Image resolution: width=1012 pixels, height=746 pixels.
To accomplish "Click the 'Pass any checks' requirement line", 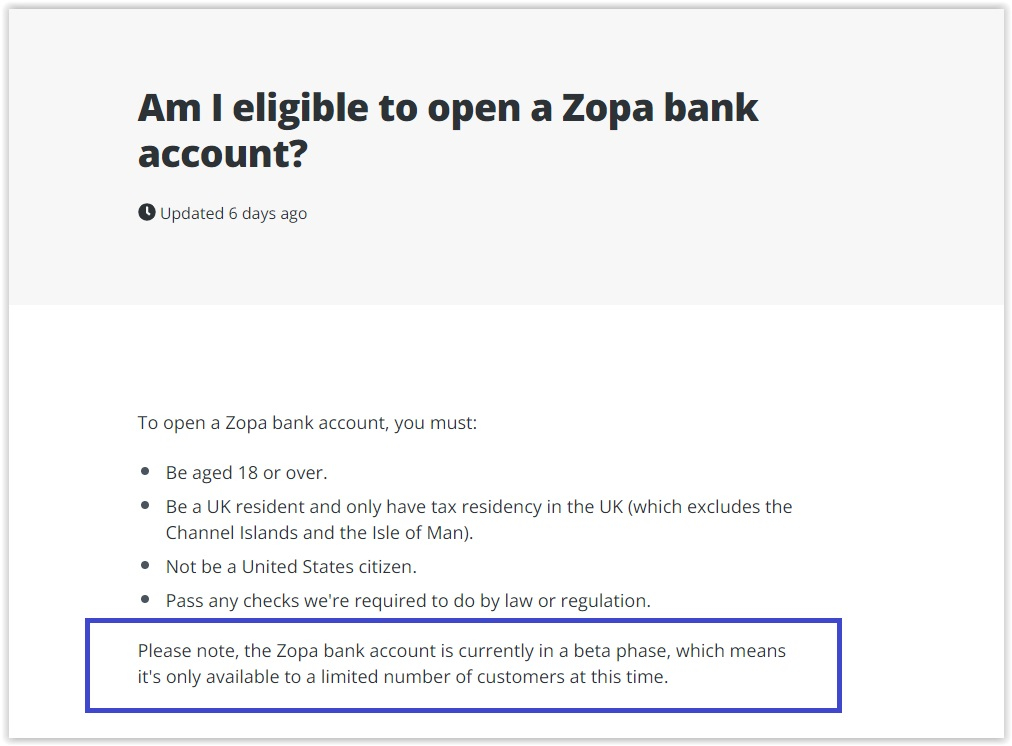I will tap(408, 601).
